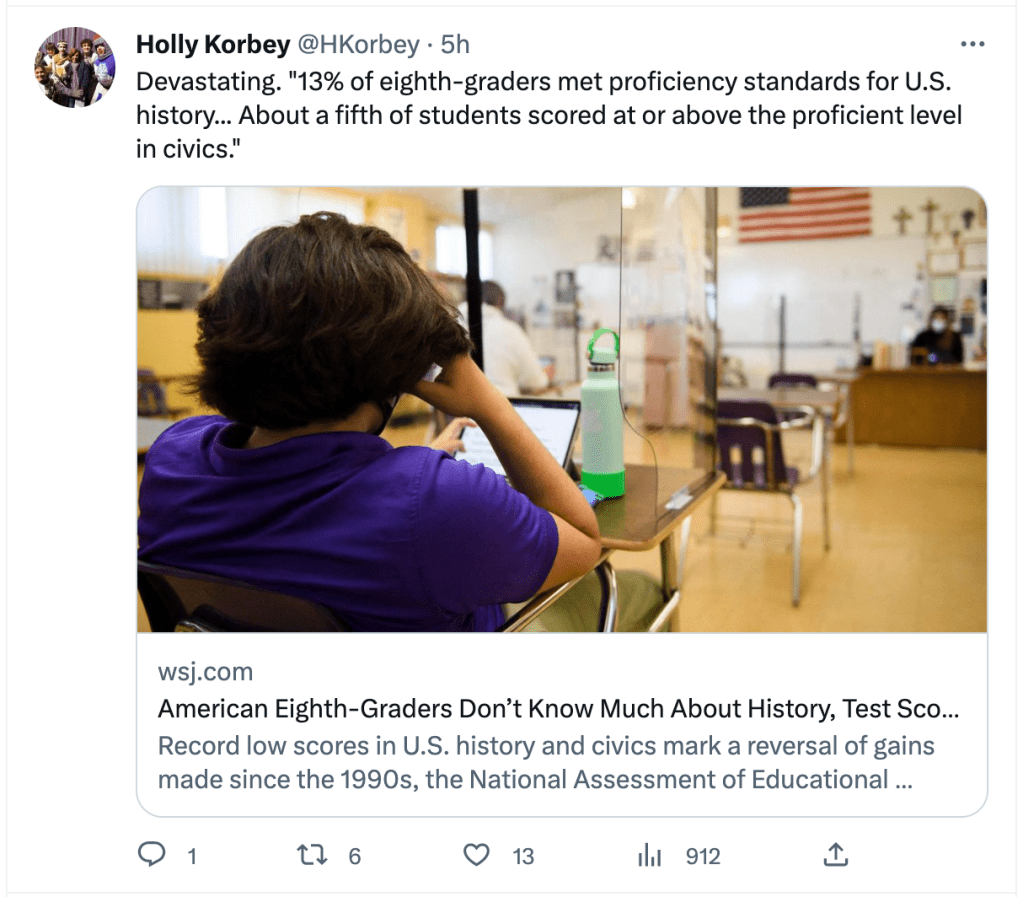Click the view count of 912
The height and width of the screenshot is (897, 1023).
pos(702,856)
